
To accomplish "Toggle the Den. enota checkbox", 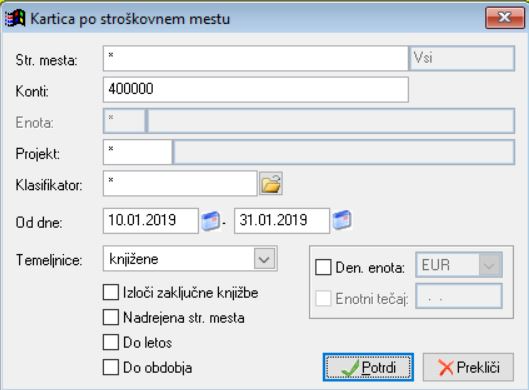I will [x=323, y=268].
